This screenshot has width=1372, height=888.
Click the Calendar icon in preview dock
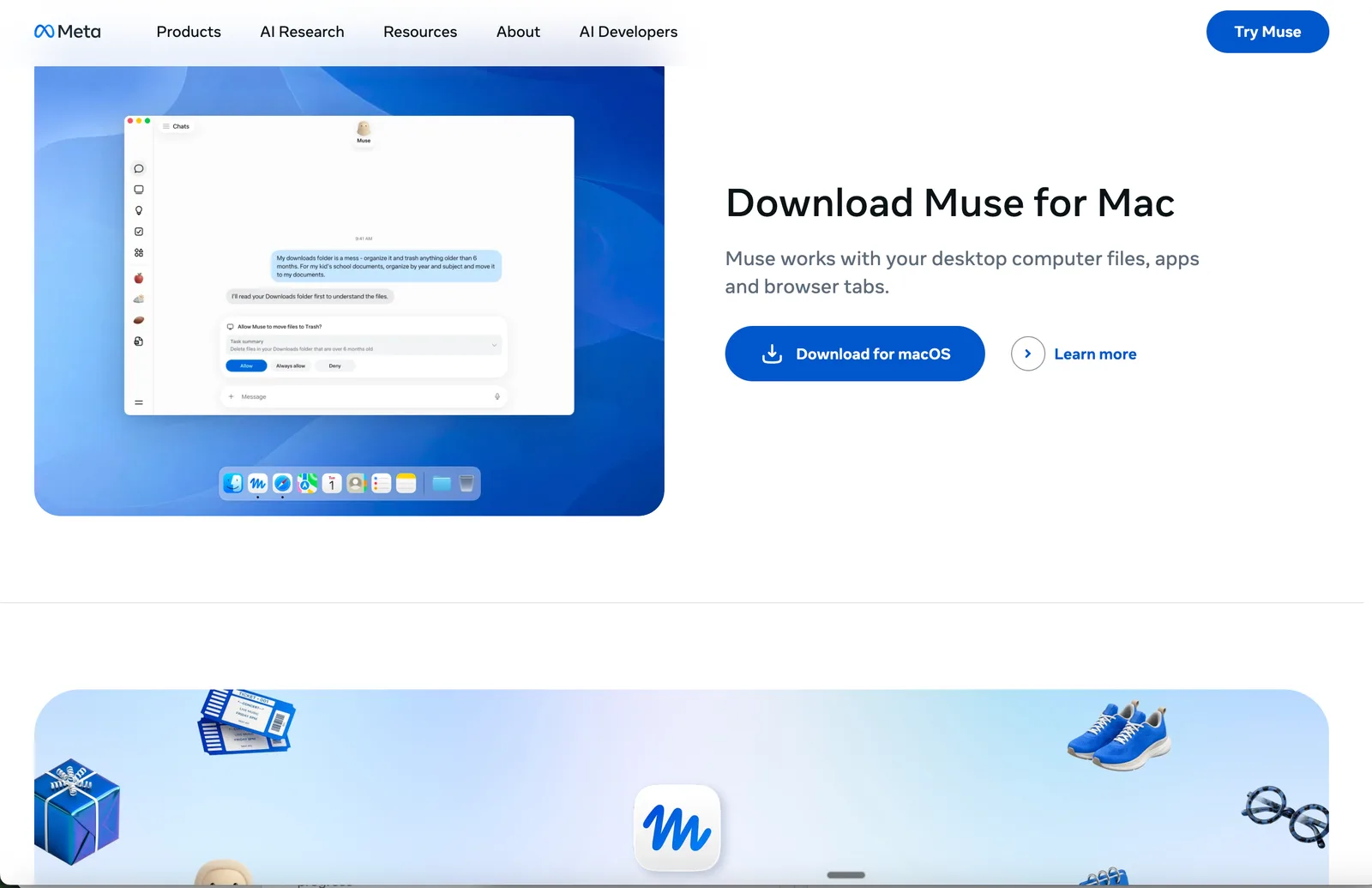[332, 483]
